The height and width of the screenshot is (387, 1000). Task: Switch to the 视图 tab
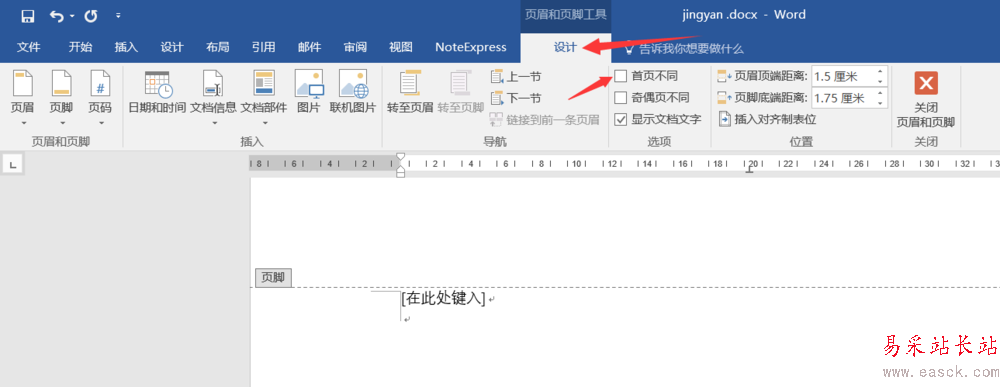(x=401, y=47)
